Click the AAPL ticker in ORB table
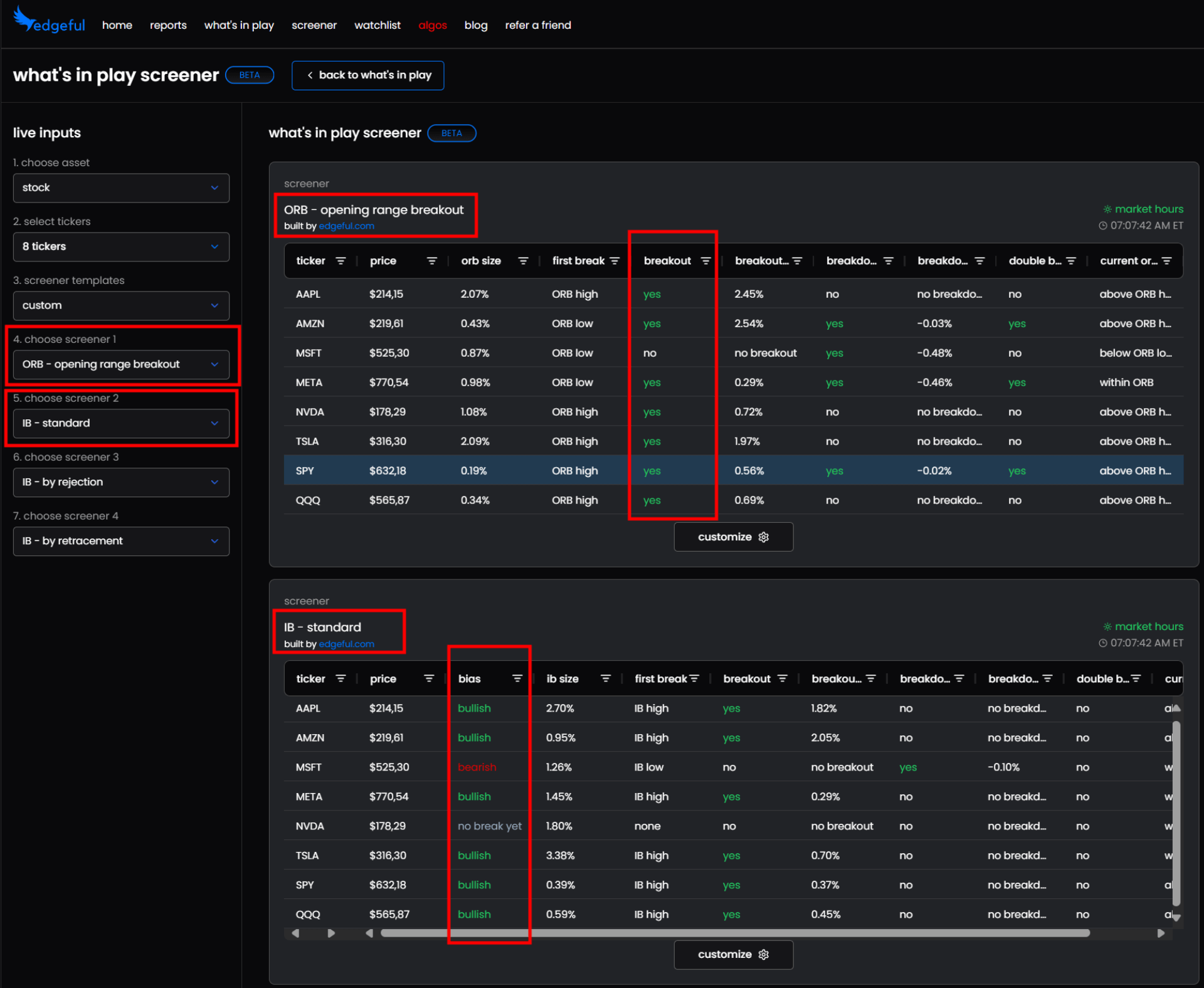The height and width of the screenshot is (988, 1204). [308, 294]
